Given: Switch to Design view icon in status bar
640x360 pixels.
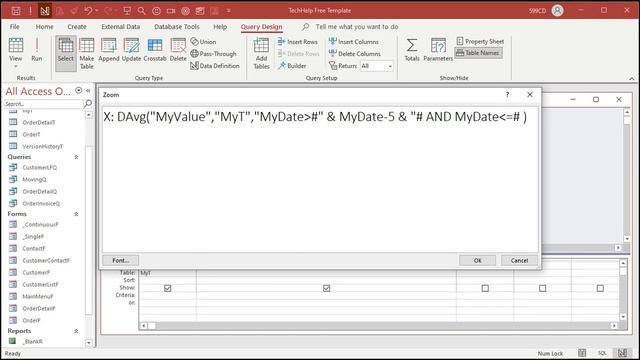Looking at the screenshot, I should pos(622,353).
